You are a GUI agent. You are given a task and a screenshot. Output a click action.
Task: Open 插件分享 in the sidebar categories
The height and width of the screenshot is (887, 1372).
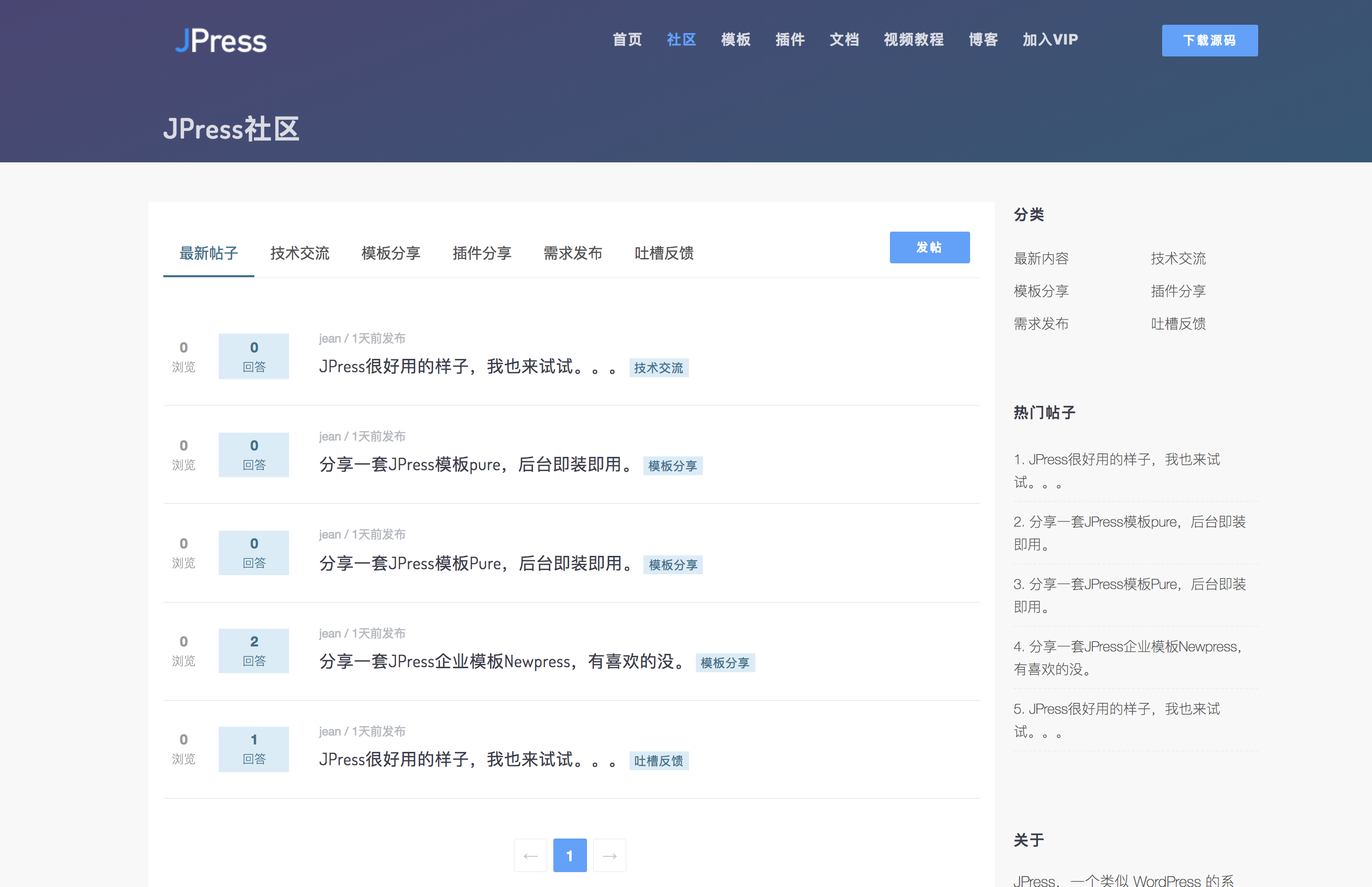click(x=1178, y=291)
